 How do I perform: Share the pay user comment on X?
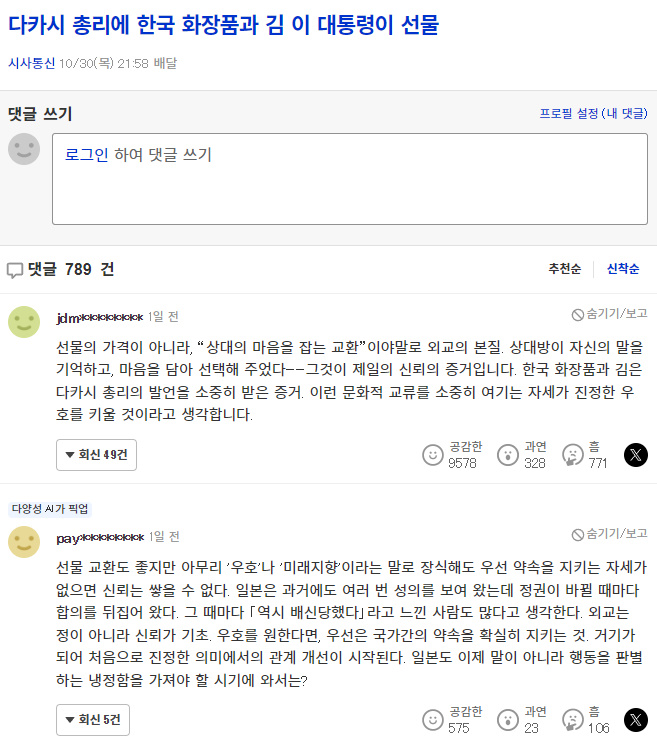tap(636, 720)
